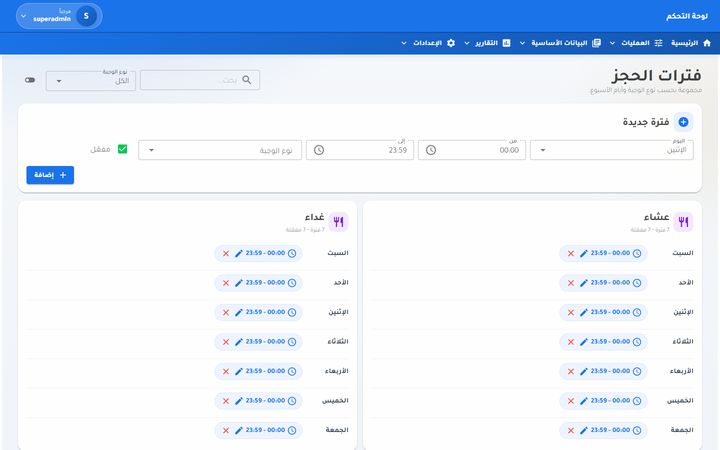Click the search input field
This screenshot has height=450, width=720.
click(x=200, y=80)
